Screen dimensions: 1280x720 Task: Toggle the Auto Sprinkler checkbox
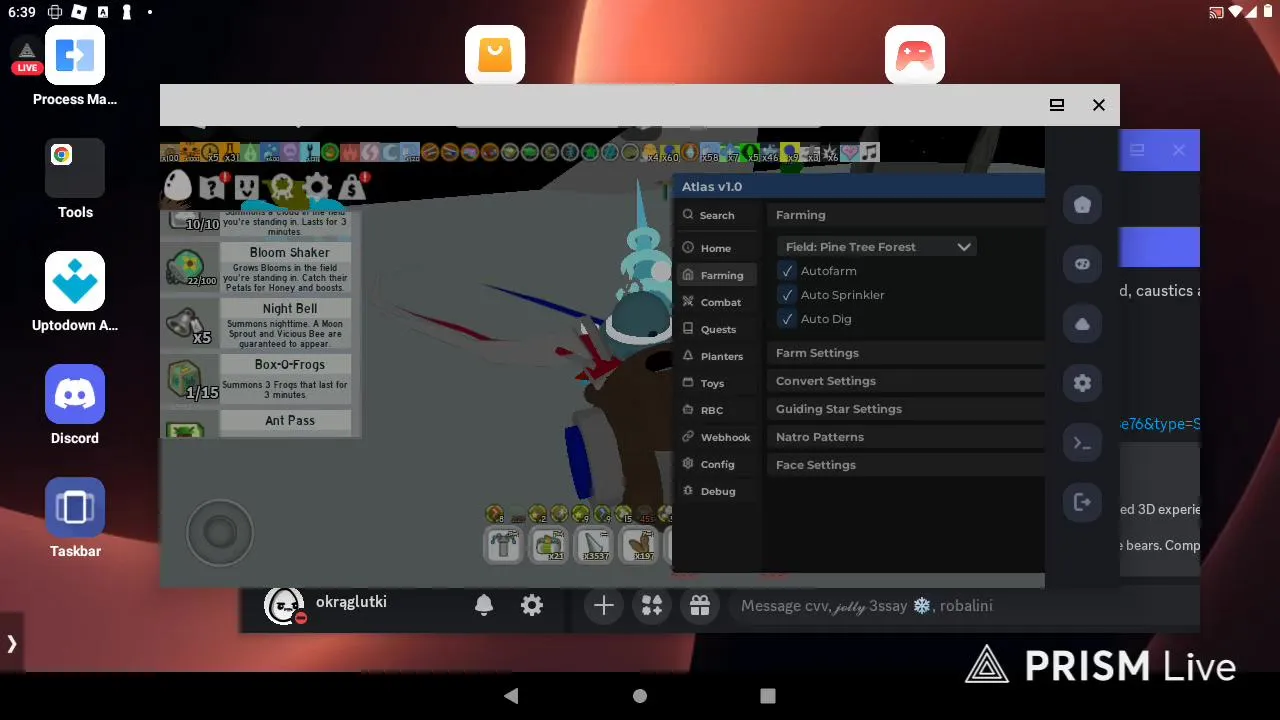tap(787, 295)
